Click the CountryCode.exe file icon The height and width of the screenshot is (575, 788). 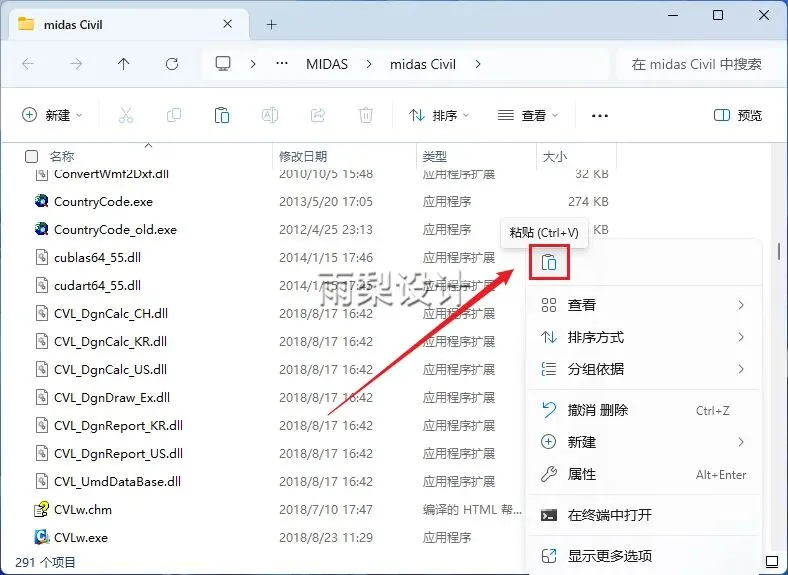coord(41,202)
